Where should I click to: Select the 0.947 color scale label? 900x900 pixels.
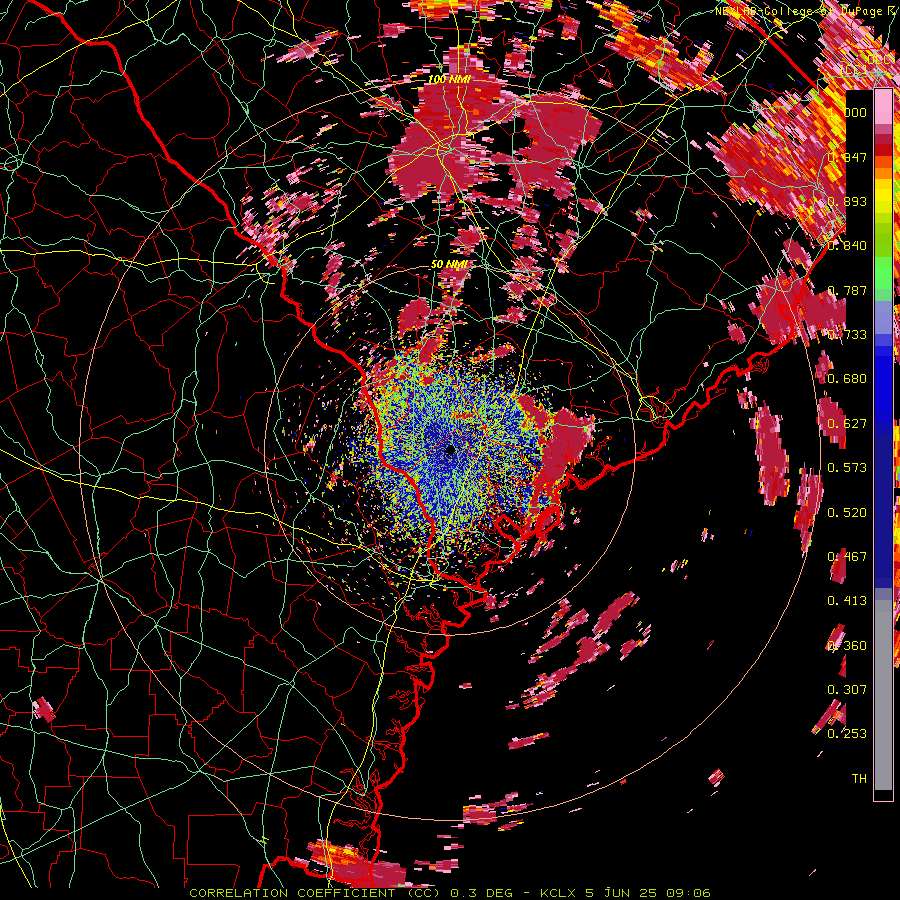coord(847,157)
